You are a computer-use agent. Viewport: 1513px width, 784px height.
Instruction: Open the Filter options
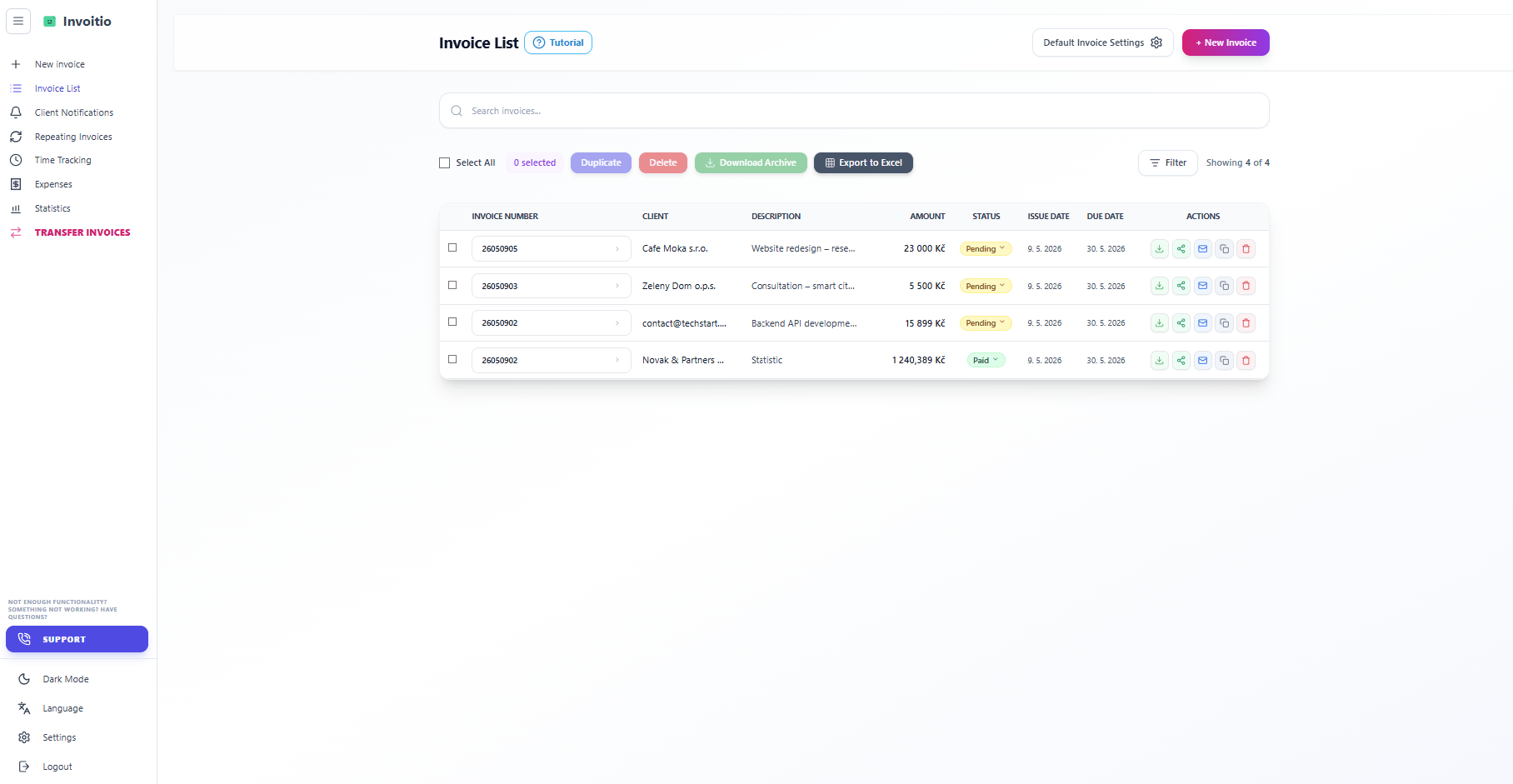pos(1168,163)
